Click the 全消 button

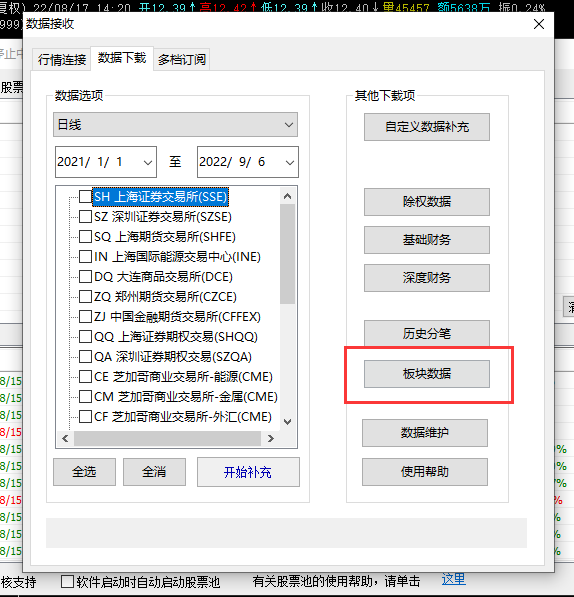[154, 472]
